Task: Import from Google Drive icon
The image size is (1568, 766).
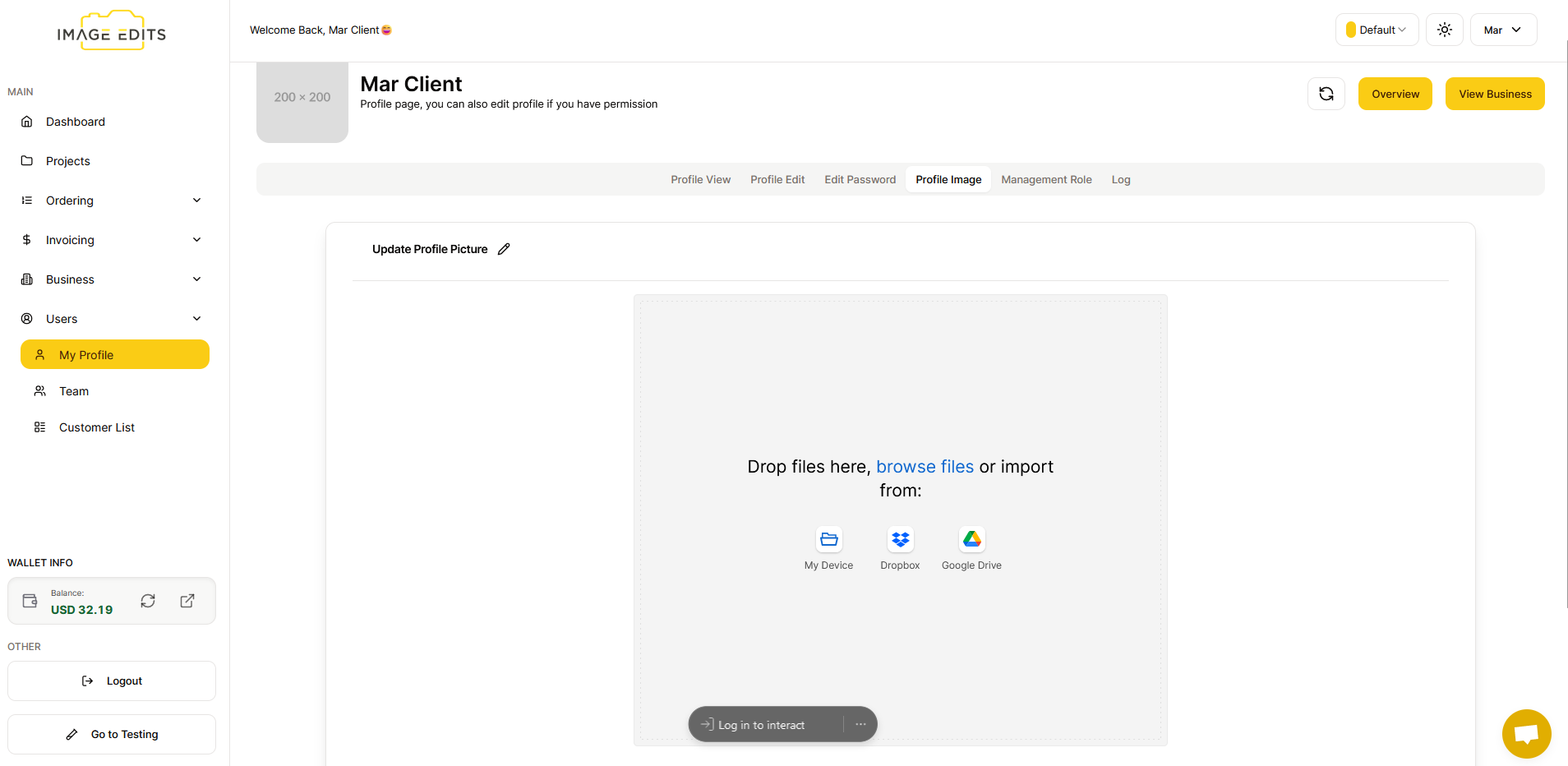Action: coord(971,539)
